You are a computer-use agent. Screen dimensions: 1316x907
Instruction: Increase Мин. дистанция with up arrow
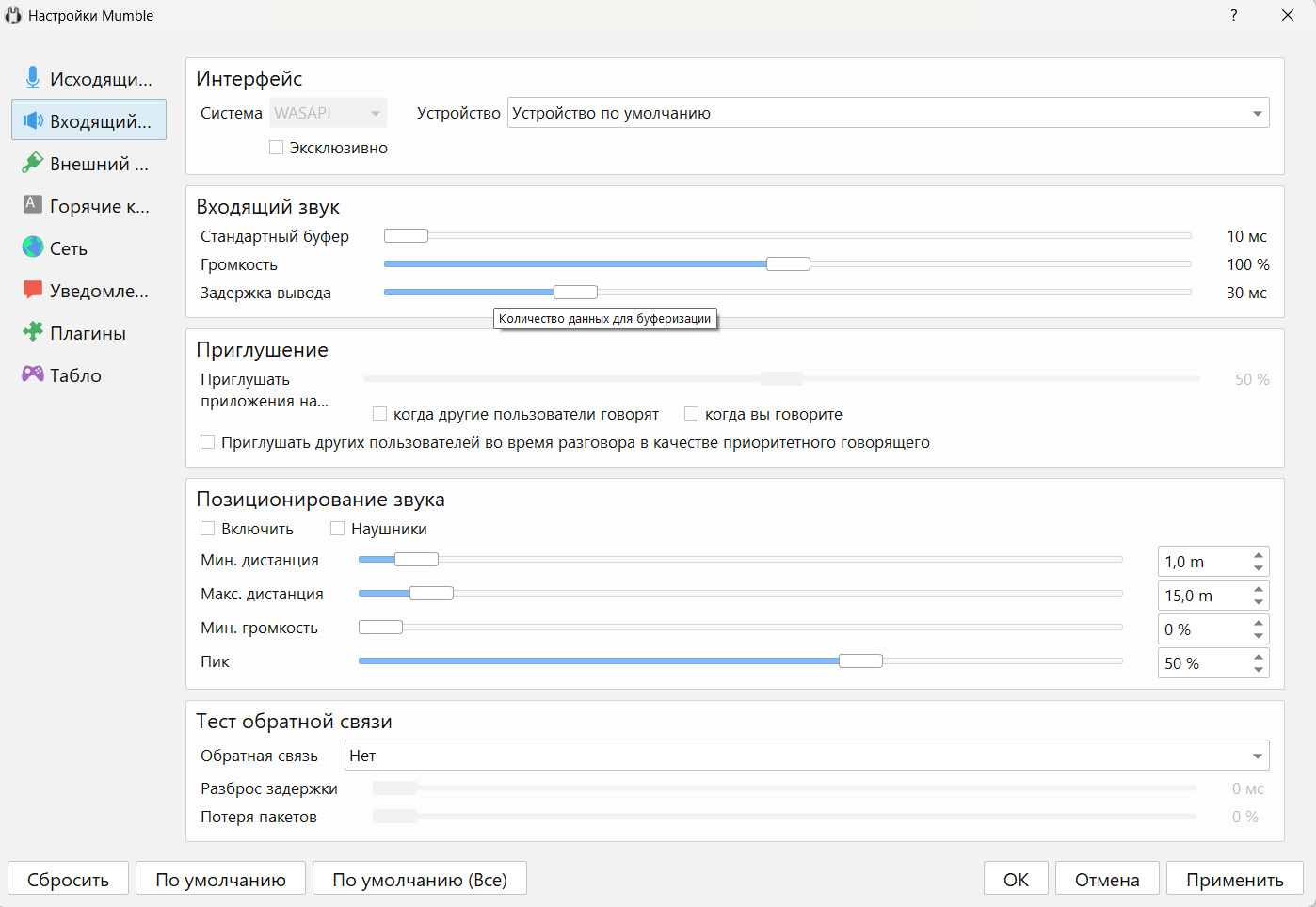tap(1259, 555)
